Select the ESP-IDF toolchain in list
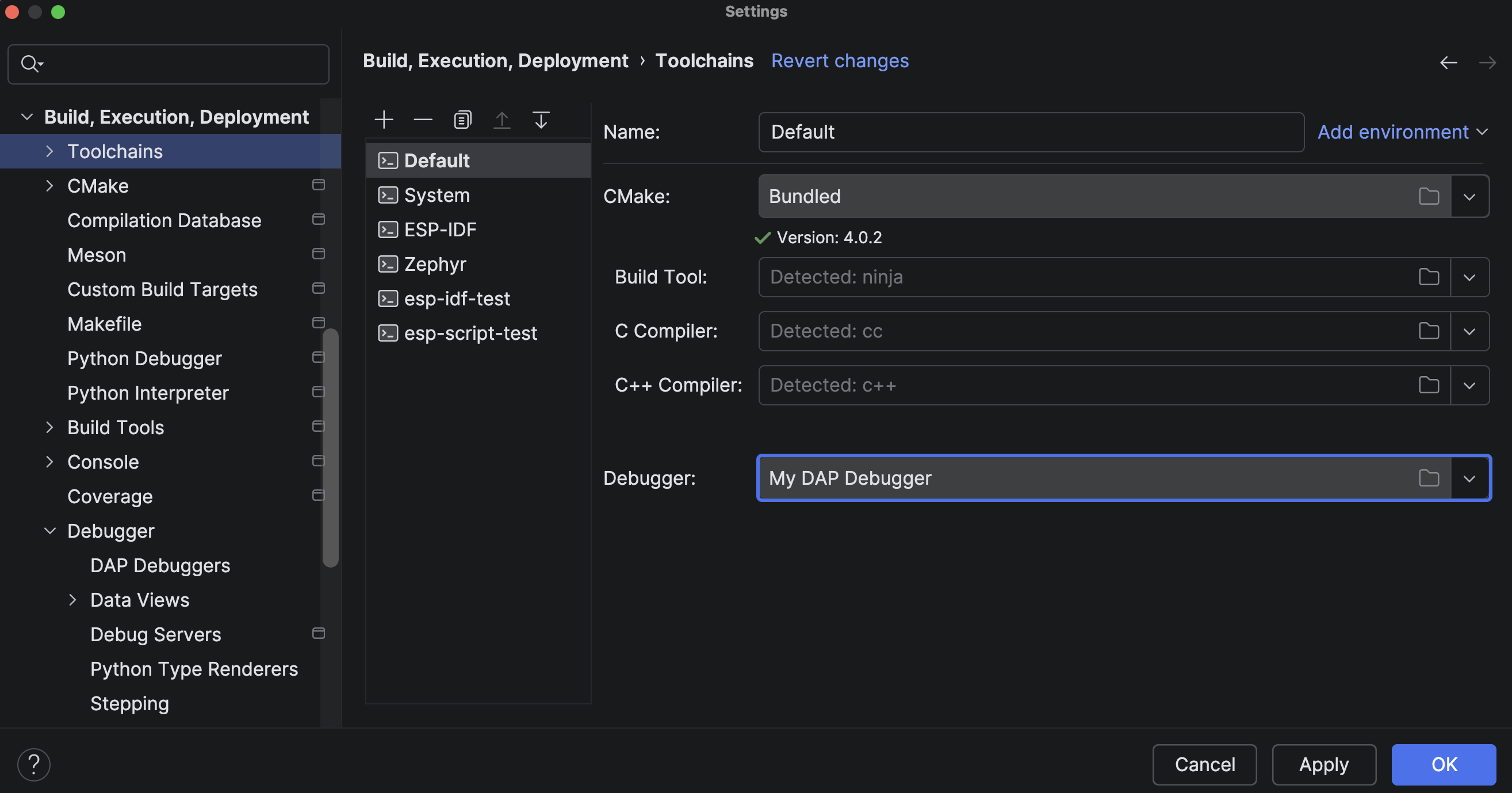The image size is (1512, 793). [440, 229]
